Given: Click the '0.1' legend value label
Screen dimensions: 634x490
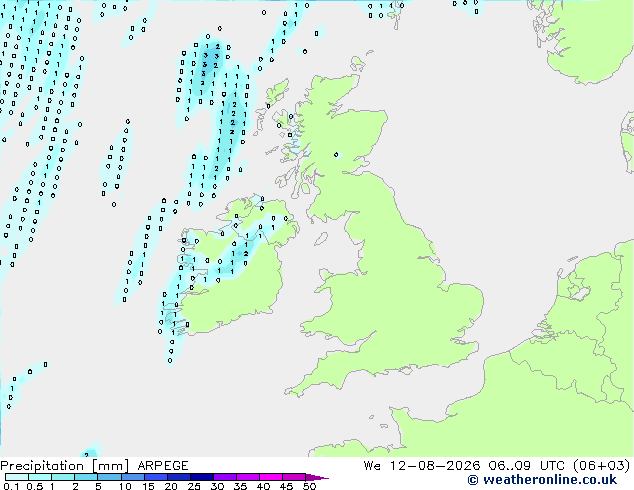Looking at the screenshot, I should click(11, 486).
